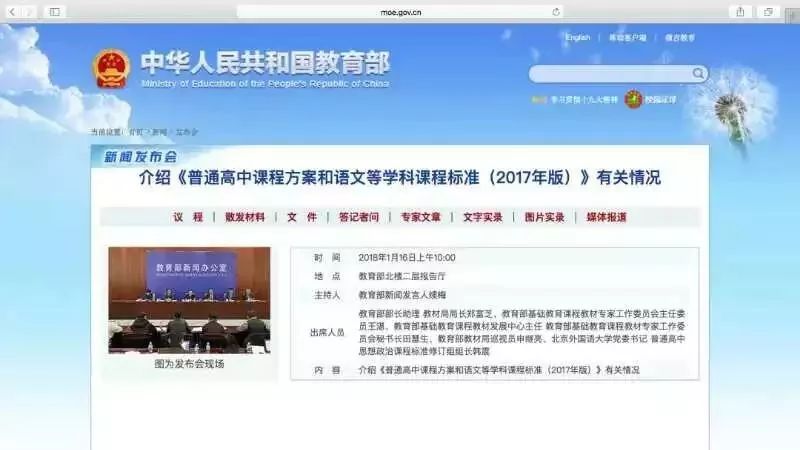Open the 十九大精神 study link

[584, 100]
